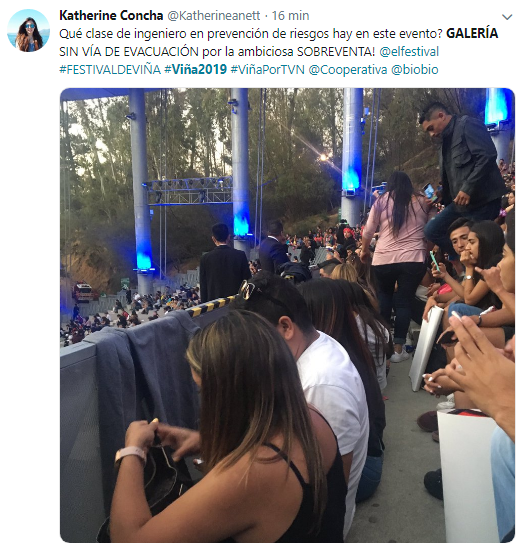The width and height of the screenshot is (518, 543).
Task: Click the red fire truck in photo
Action: coord(83,292)
